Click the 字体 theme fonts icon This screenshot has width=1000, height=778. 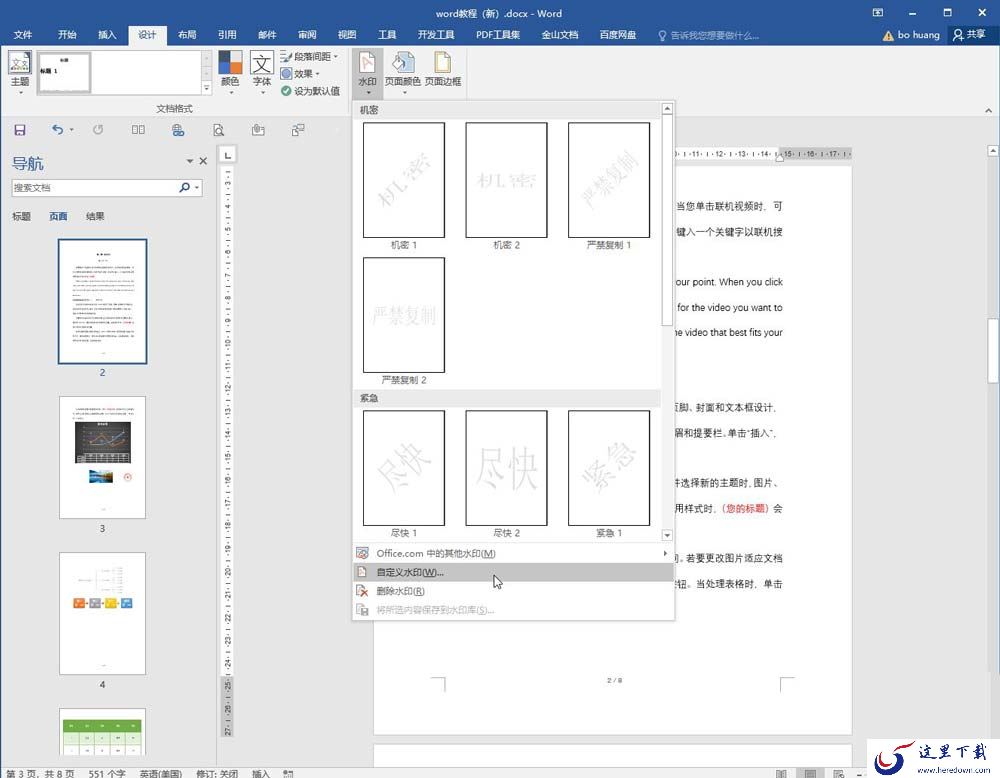(x=261, y=72)
